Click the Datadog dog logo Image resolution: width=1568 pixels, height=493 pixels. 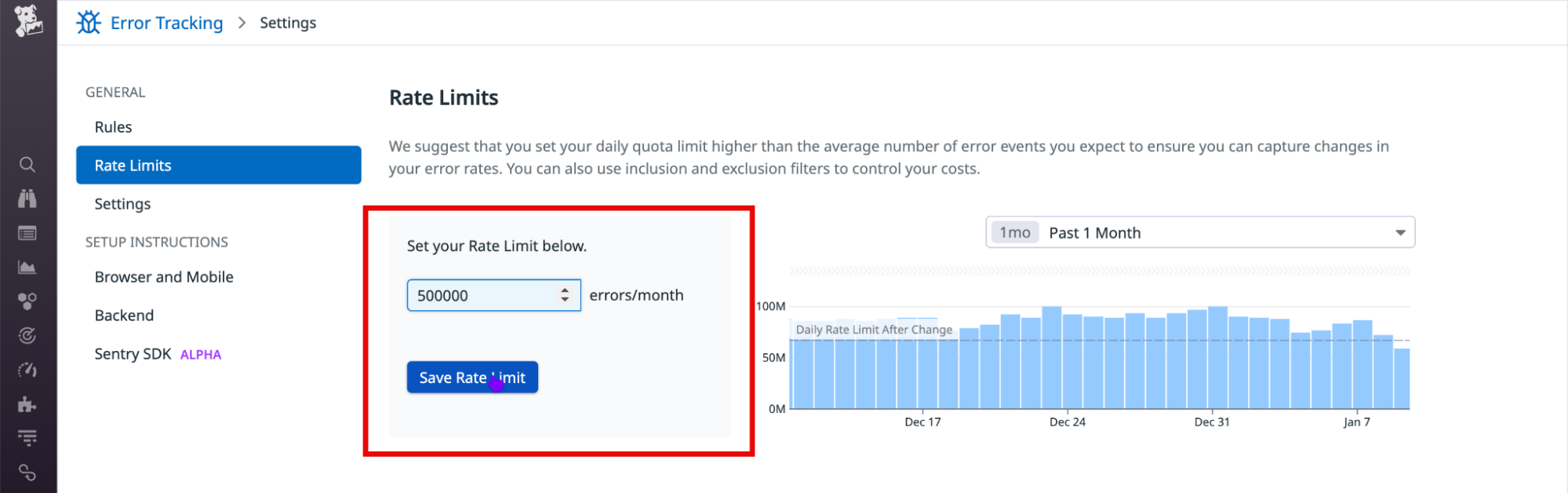click(28, 21)
